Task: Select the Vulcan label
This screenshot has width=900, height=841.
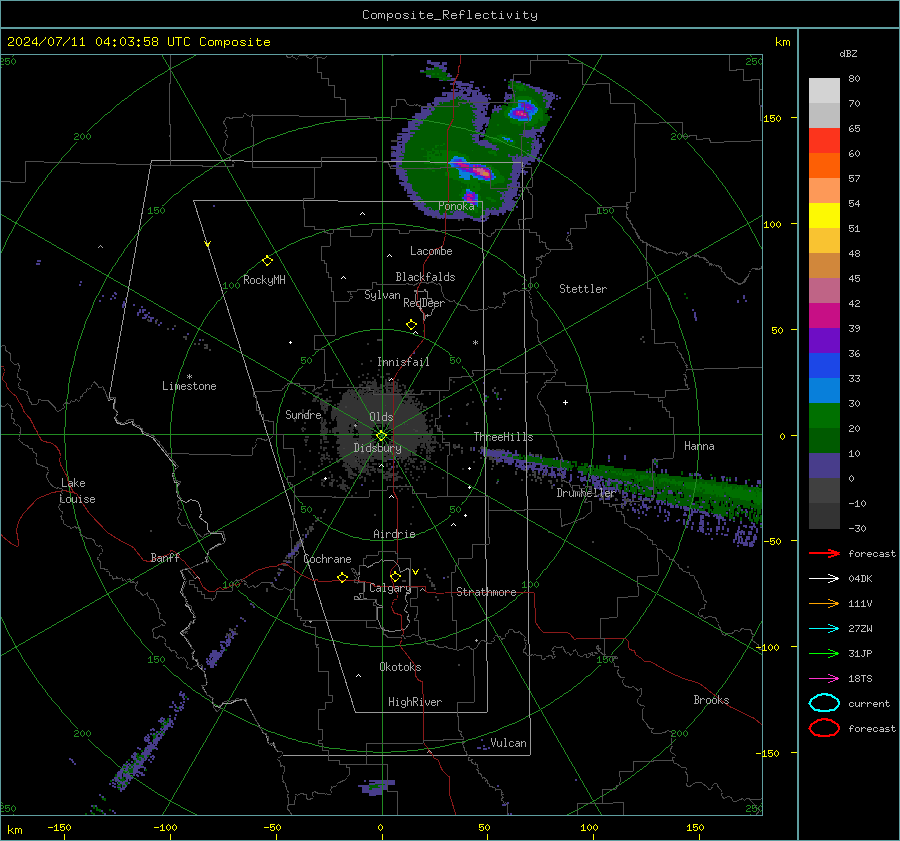Action: 508,743
